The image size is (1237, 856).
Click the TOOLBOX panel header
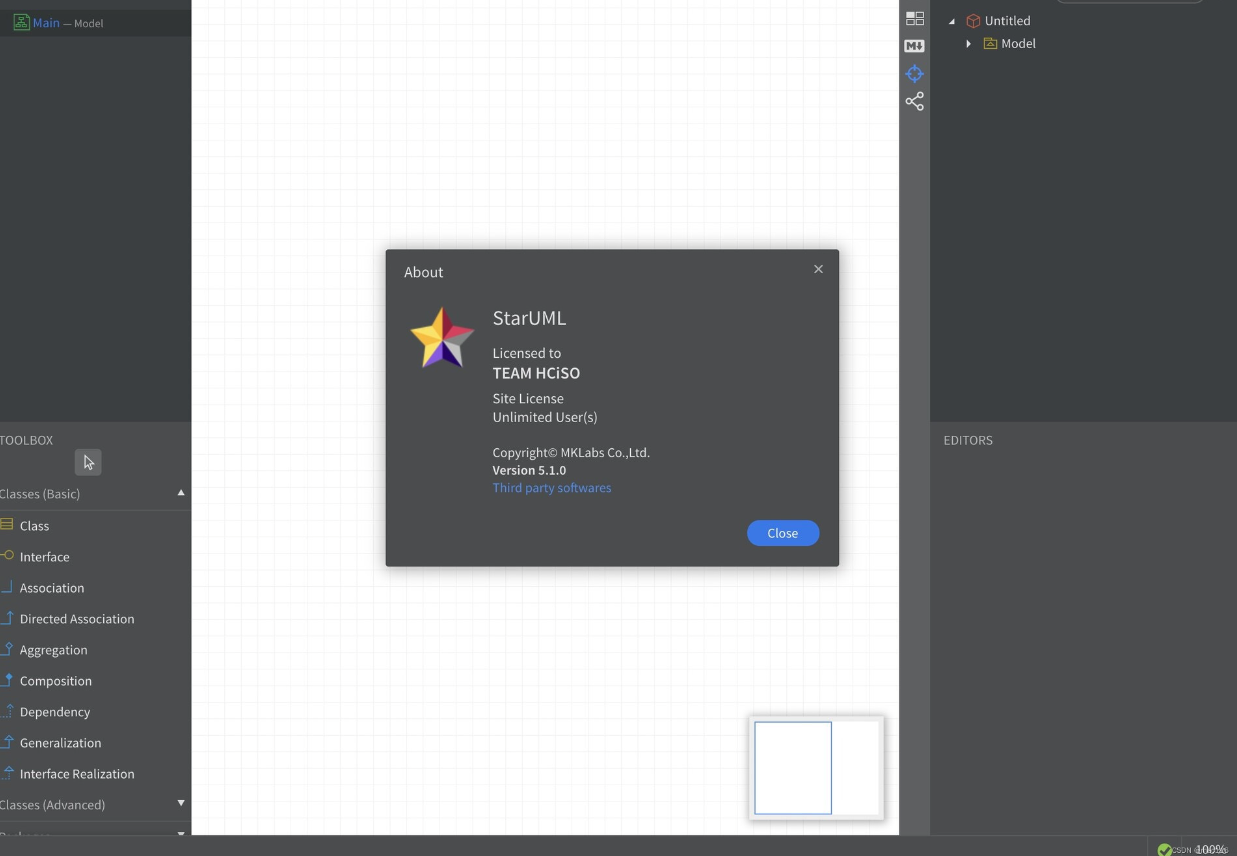(27, 440)
